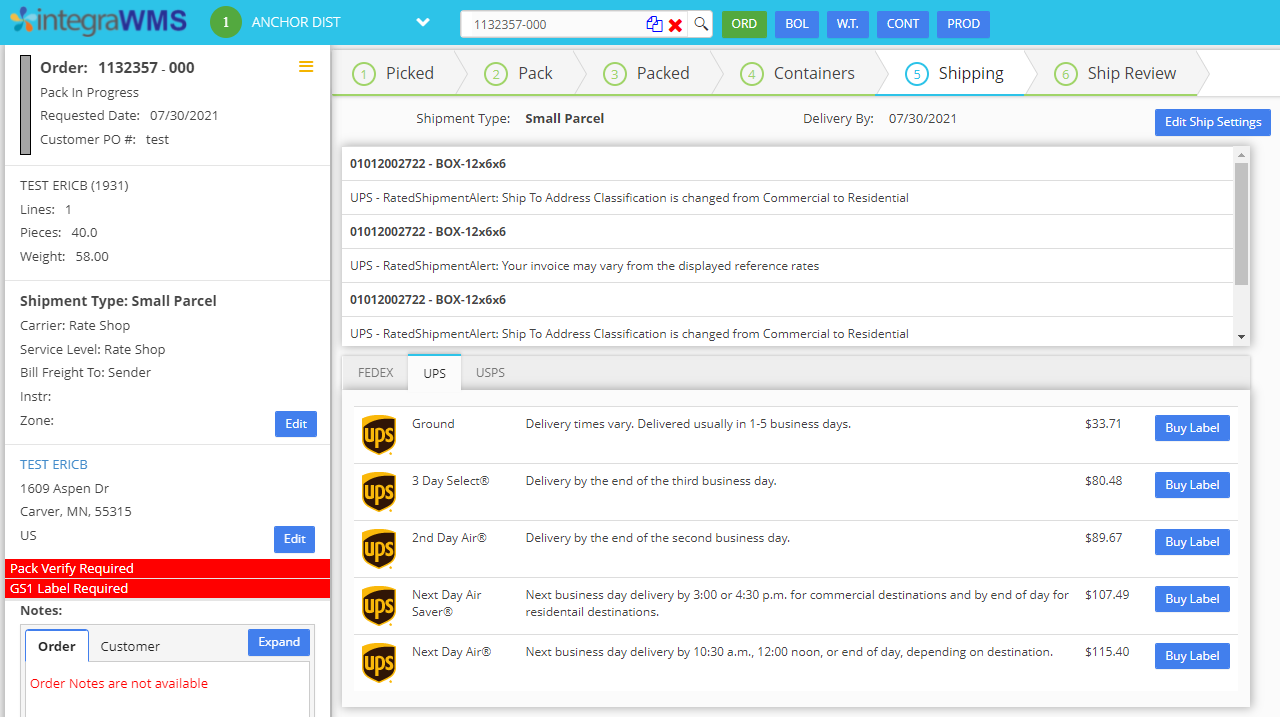
Task: Click the PROD button
Action: (x=963, y=24)
